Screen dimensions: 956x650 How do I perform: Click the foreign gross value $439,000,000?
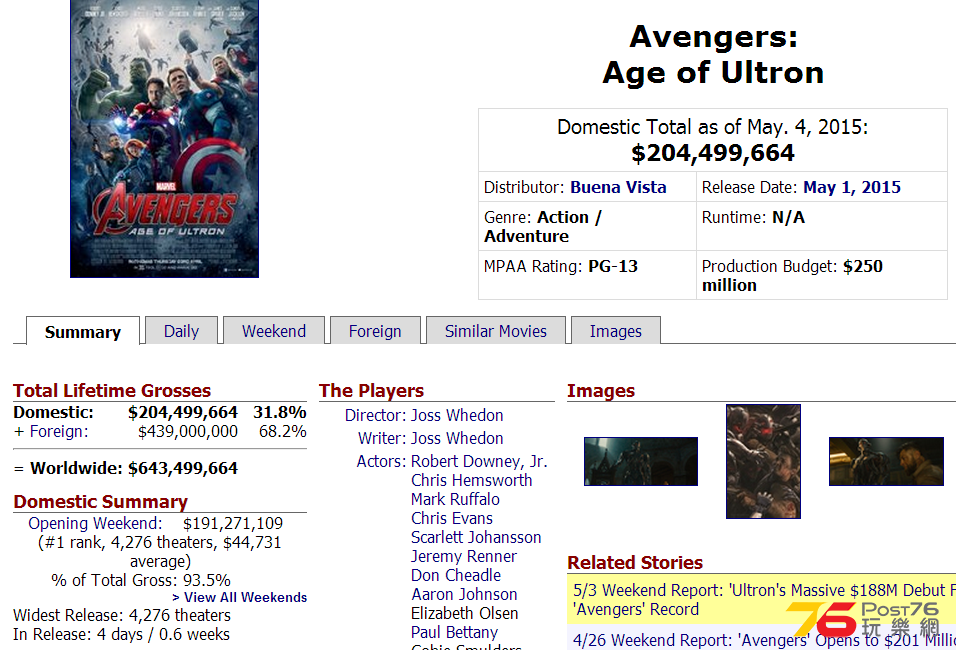click(188, 432)
